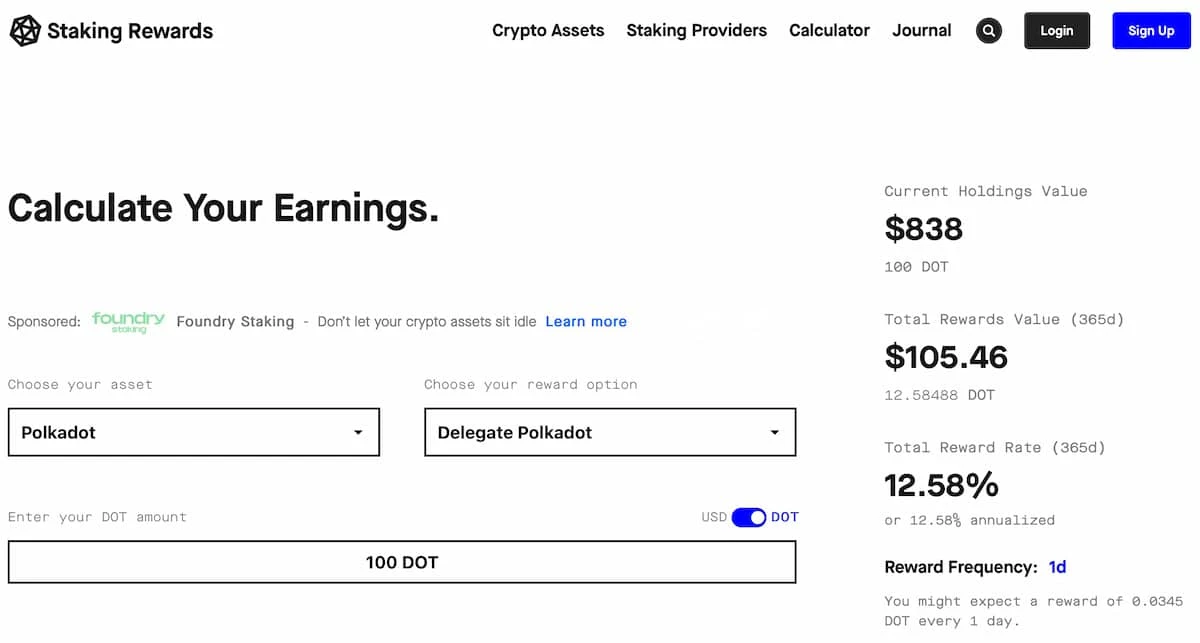Select the DOT label beside the toggle
This screenshot has height=643, width=1200.
click(x=785, y=517)
